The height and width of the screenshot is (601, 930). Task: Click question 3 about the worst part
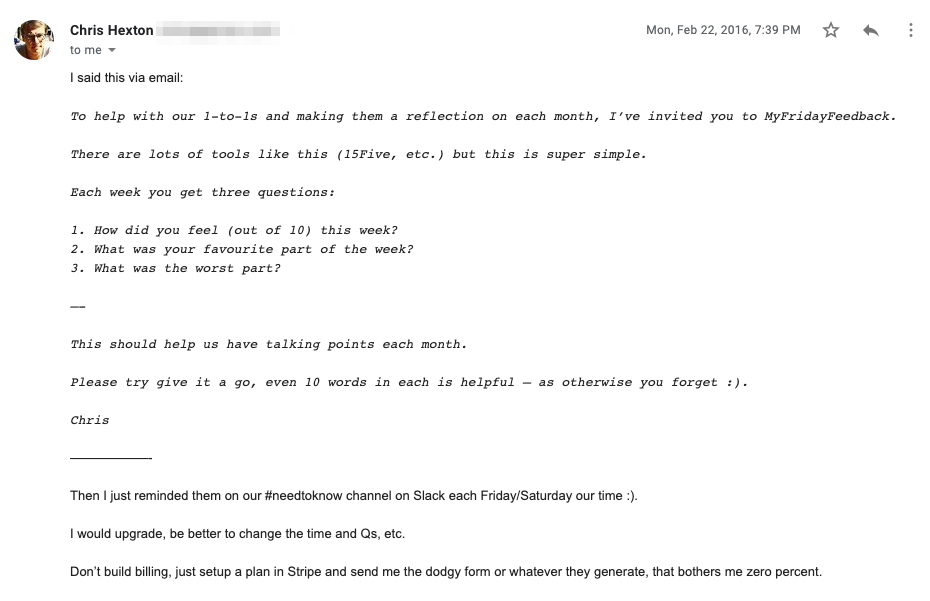175,268
